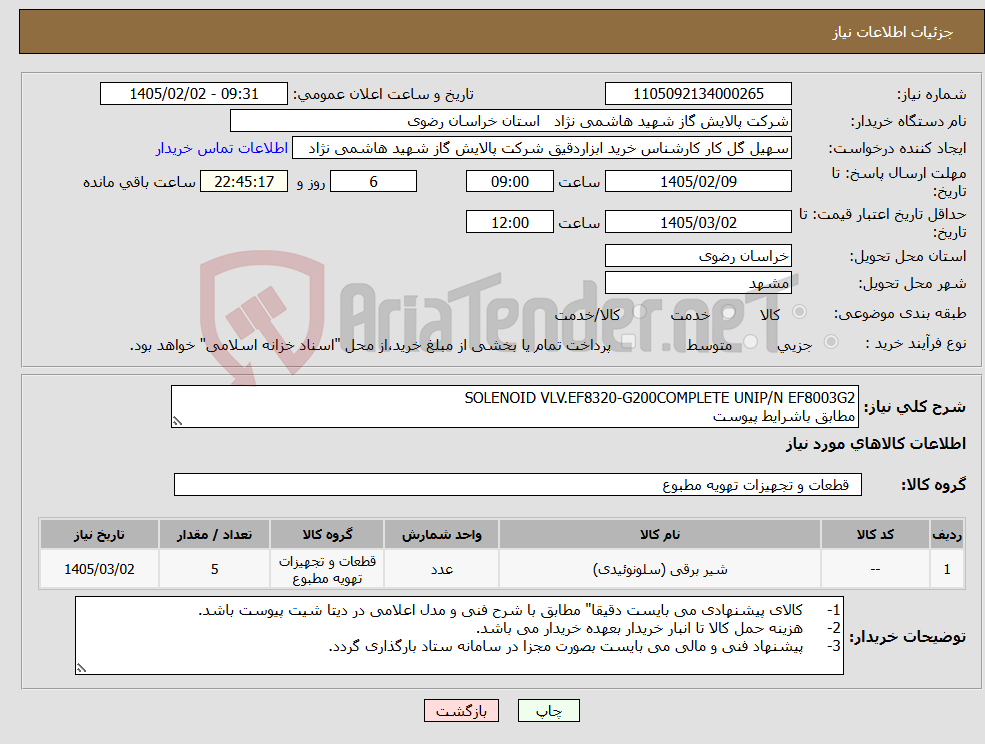Click the بازگشت (back) button

pyautogui.click(x=461, y=711)
